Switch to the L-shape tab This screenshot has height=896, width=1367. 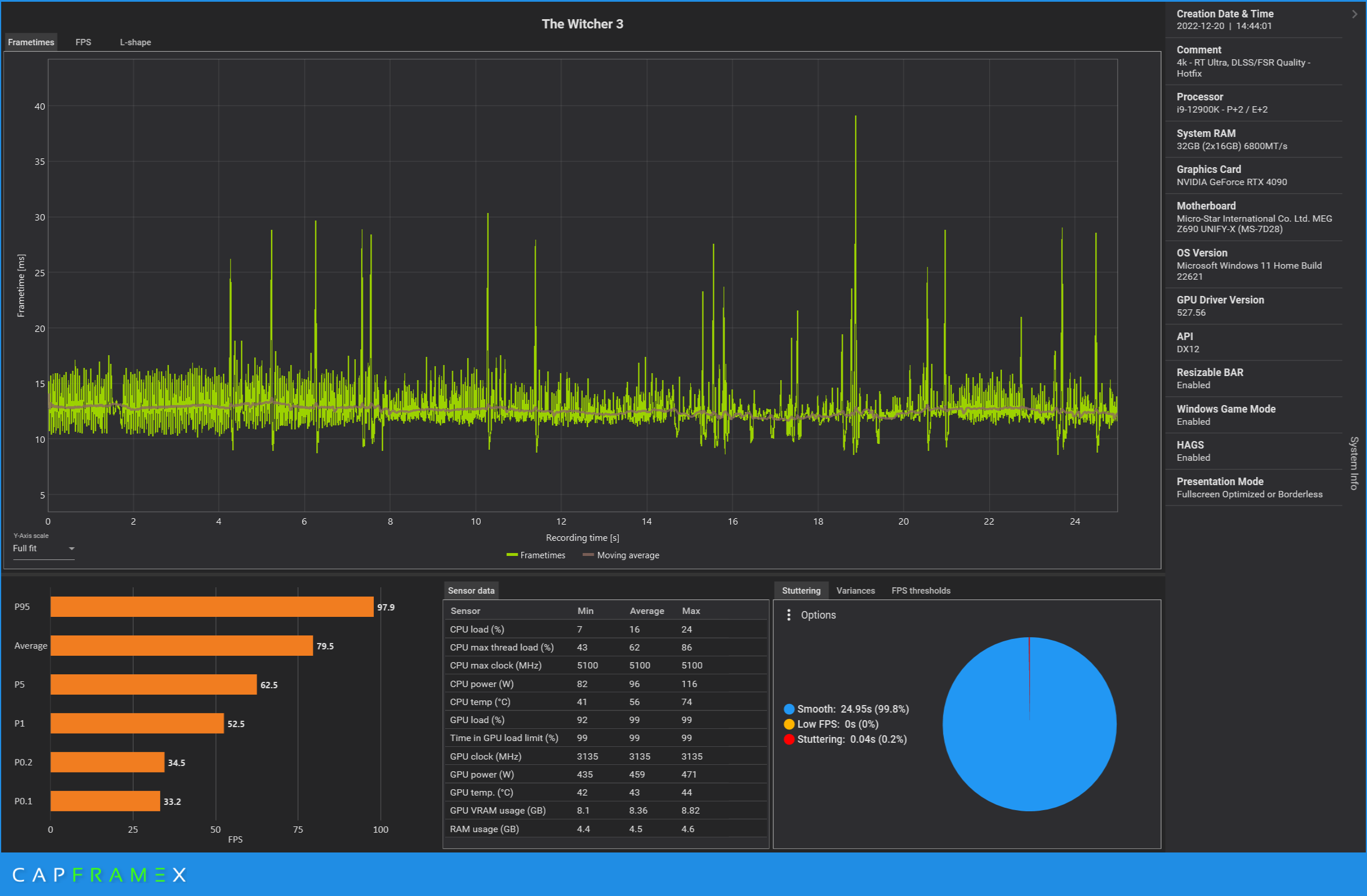tap(135, 42)
